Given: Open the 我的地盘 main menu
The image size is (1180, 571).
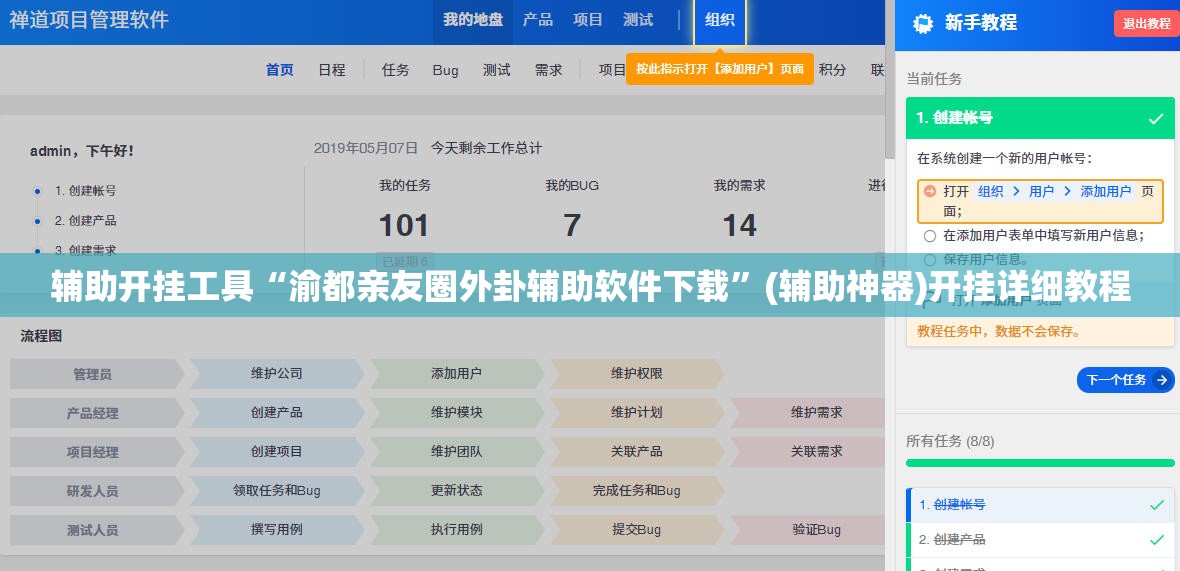Looking at the screenshot, I should coord(473,20).
